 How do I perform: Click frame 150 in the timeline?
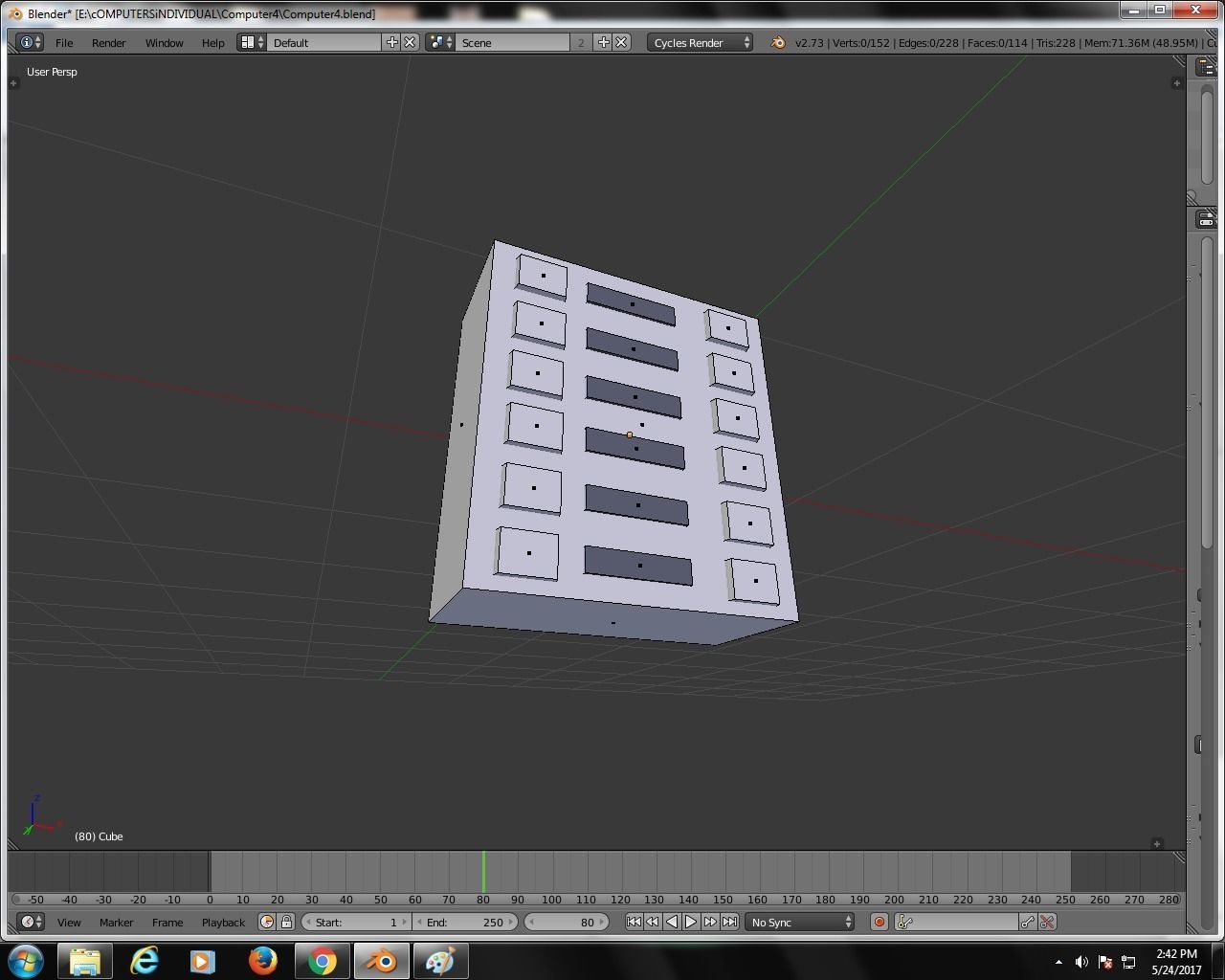(723, 900)
